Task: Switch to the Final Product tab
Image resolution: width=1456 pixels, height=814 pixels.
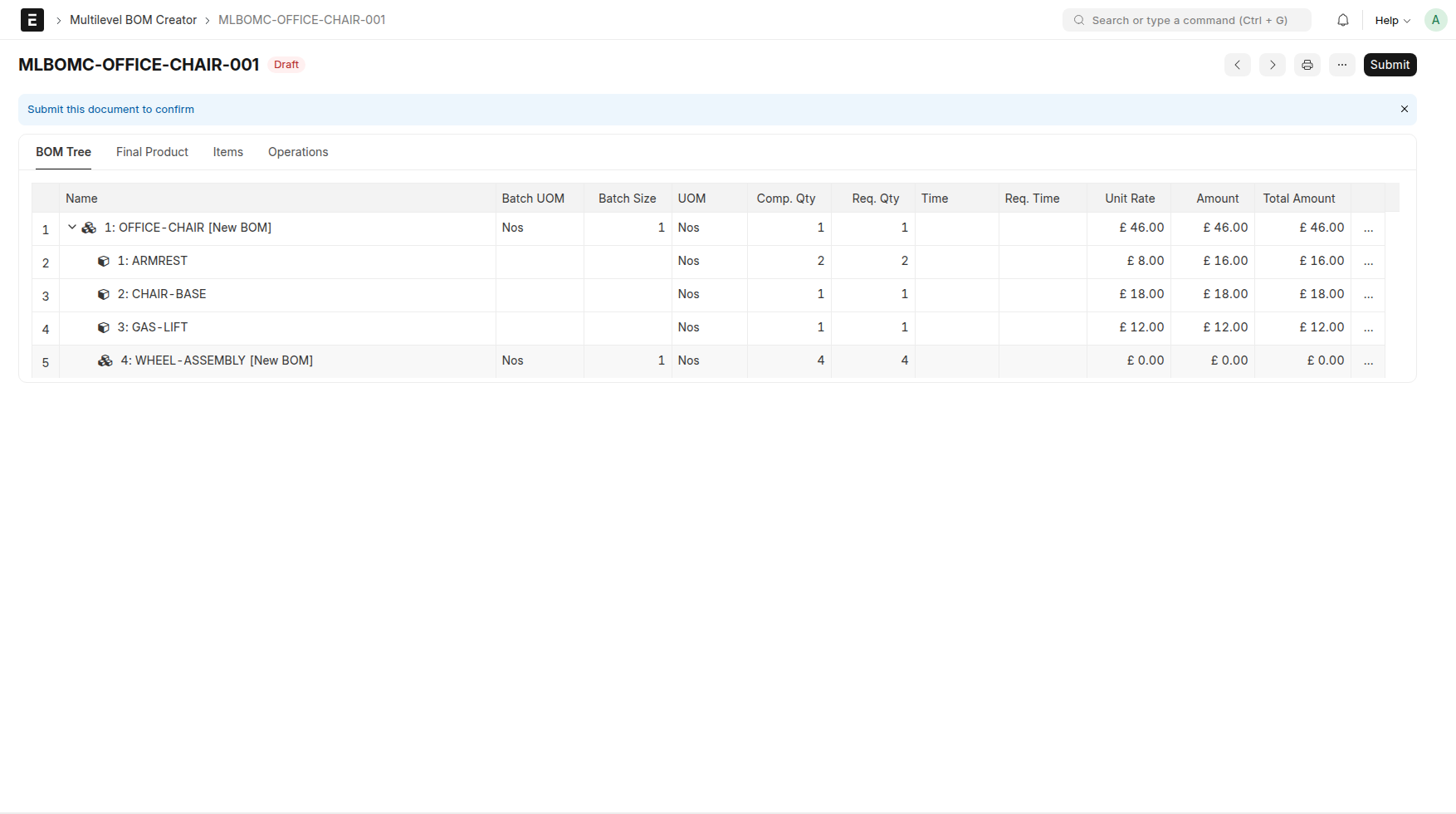Action: click(152, 152)
